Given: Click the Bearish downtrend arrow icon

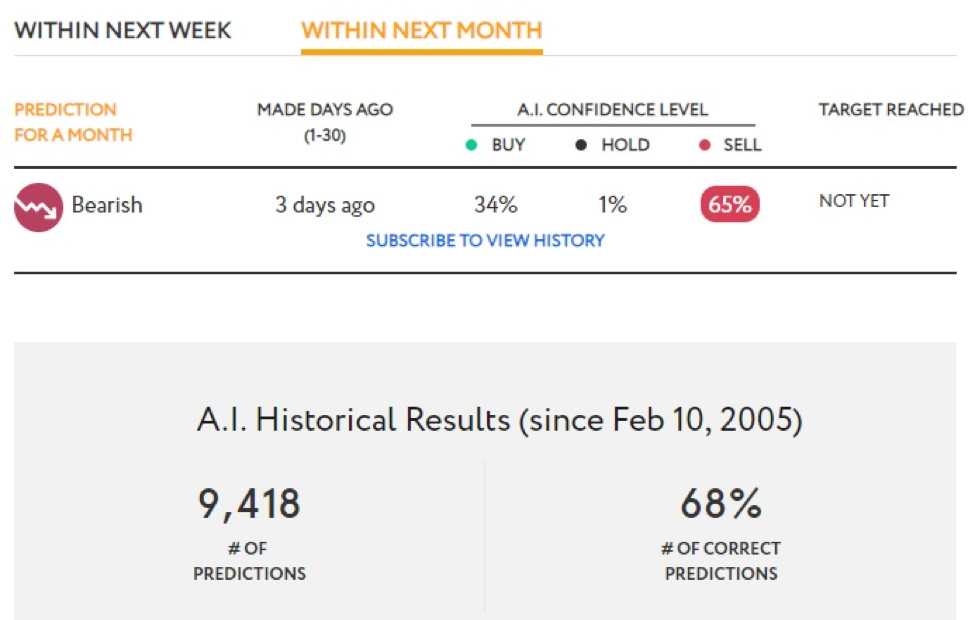Looking at the screenshot, I should point(39,207).
